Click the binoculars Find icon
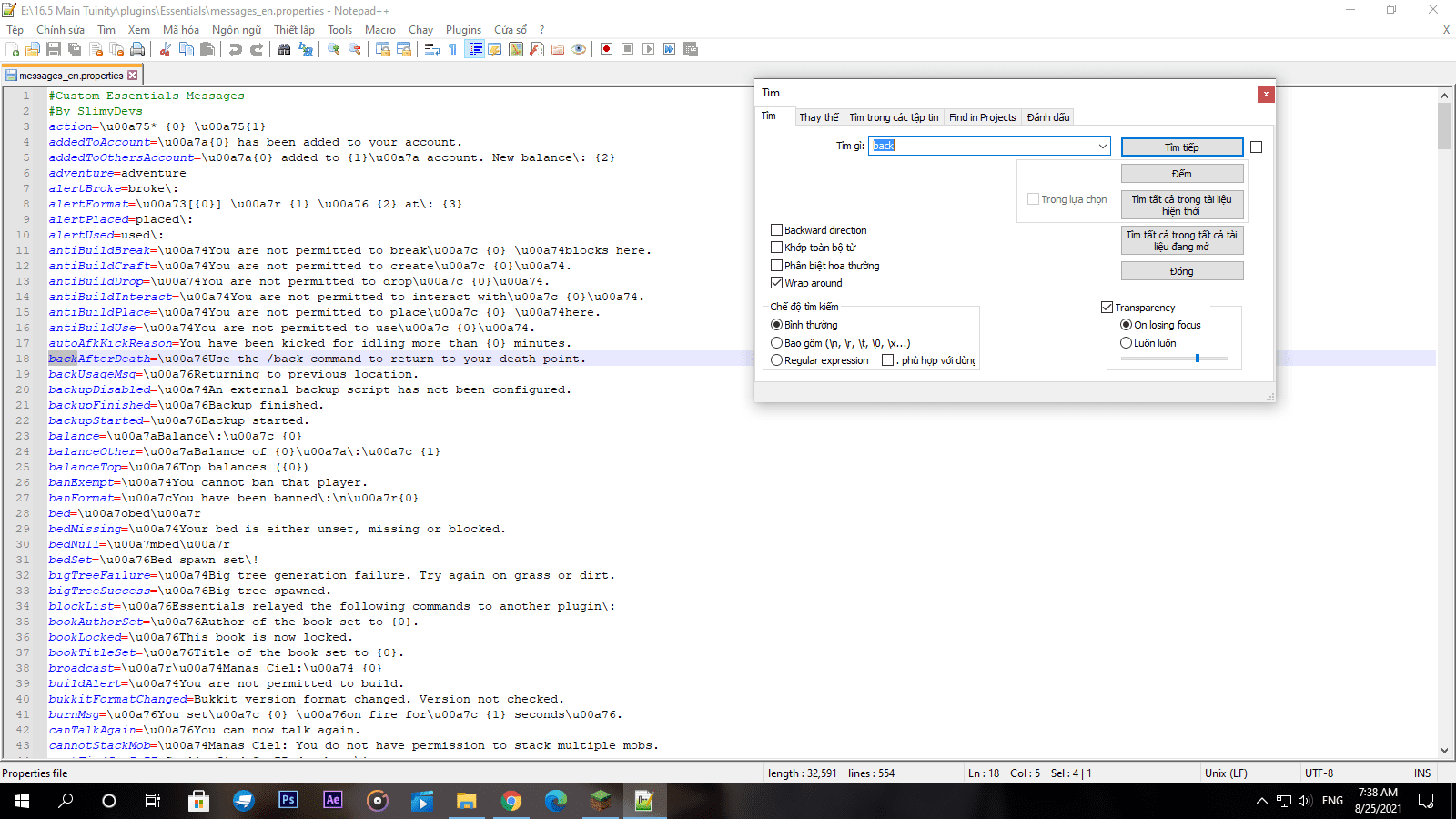 (285, 49)
